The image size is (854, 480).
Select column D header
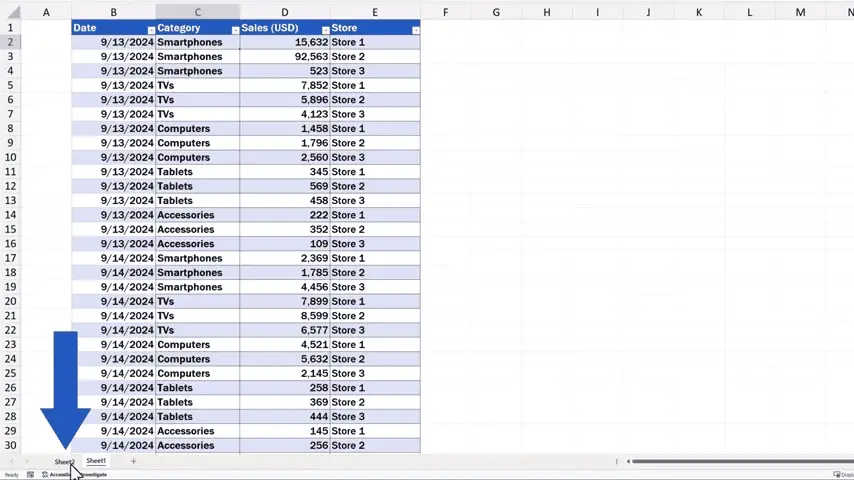[284, 12]
